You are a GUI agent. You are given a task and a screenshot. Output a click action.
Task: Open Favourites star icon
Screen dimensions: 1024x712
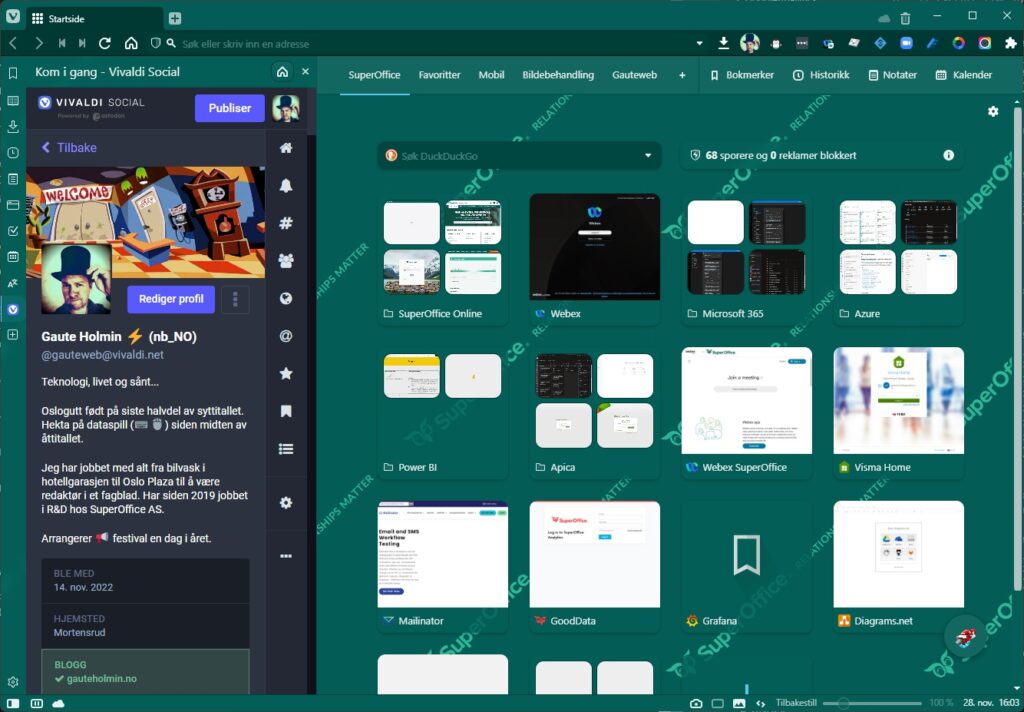[286, 374]
